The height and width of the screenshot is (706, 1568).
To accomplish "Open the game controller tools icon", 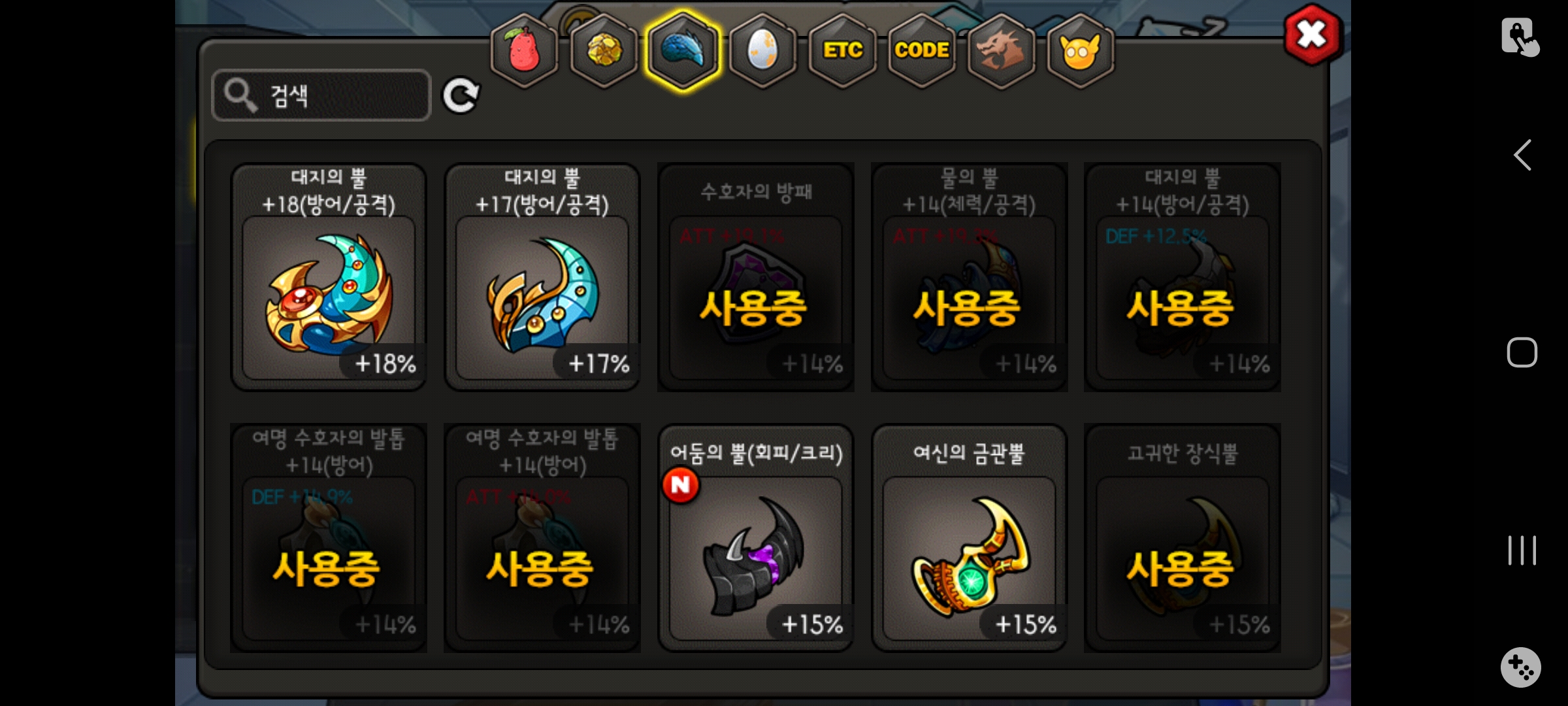I will [x=1521, y=667].
